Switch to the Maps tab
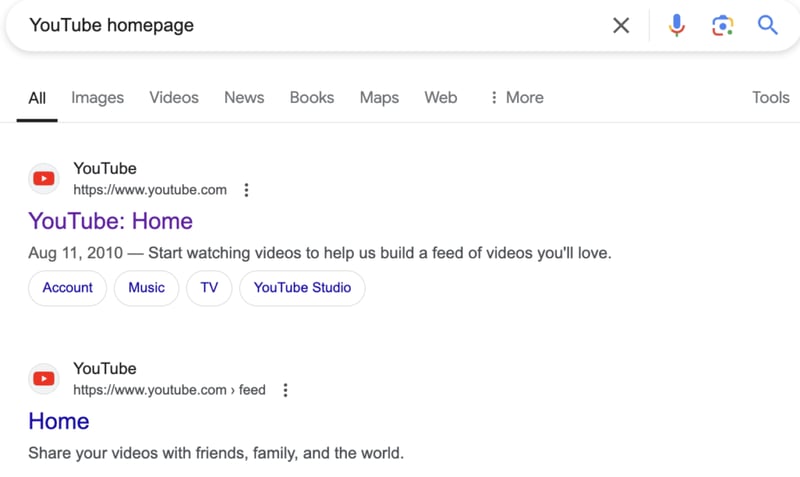This screenshot has height=477, width=800. [x=379, y=97]
